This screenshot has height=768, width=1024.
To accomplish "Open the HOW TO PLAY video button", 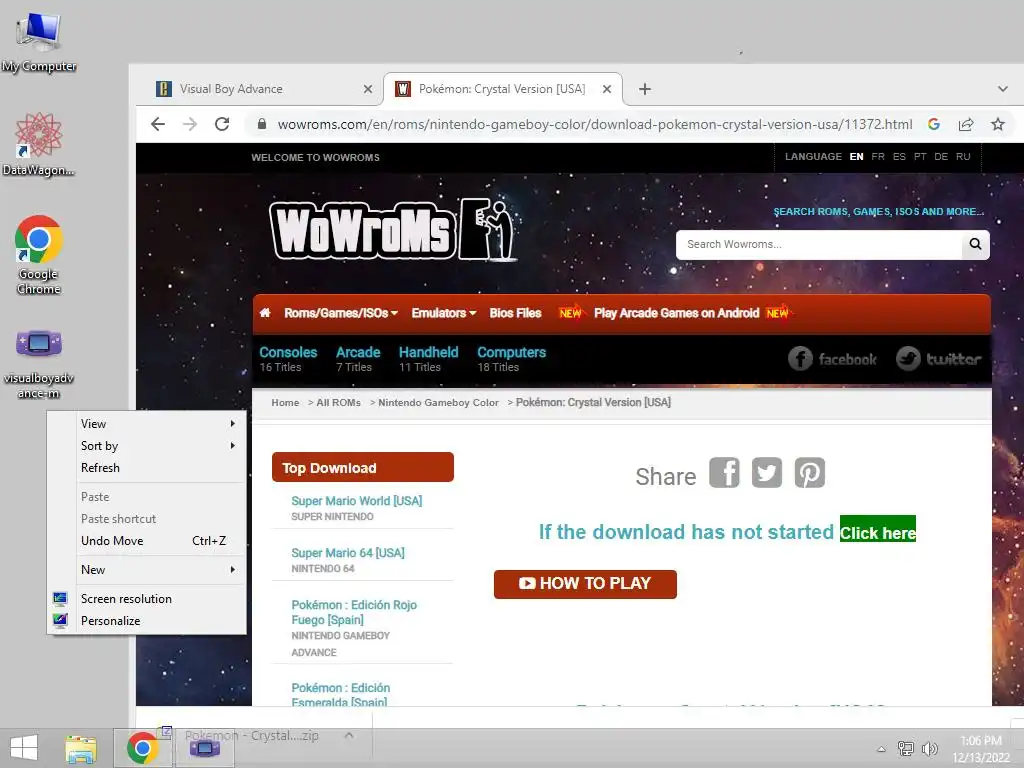I will [585, 584].
